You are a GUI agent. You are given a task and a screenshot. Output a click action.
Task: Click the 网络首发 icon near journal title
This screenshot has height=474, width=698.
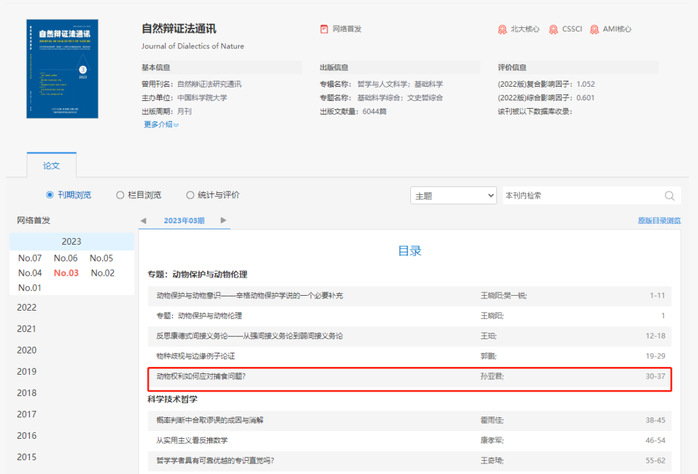pyautogui.click(x=324, y=29)
